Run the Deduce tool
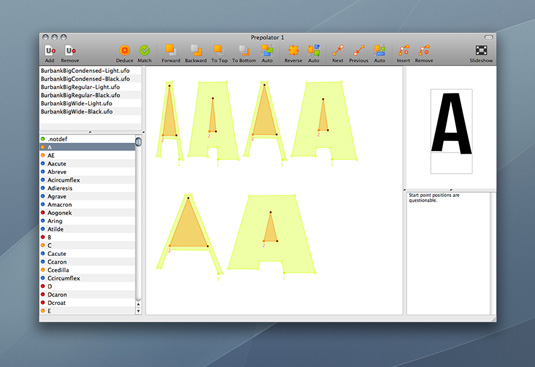This screenshot has width=535, height=367. click(125, 50)
